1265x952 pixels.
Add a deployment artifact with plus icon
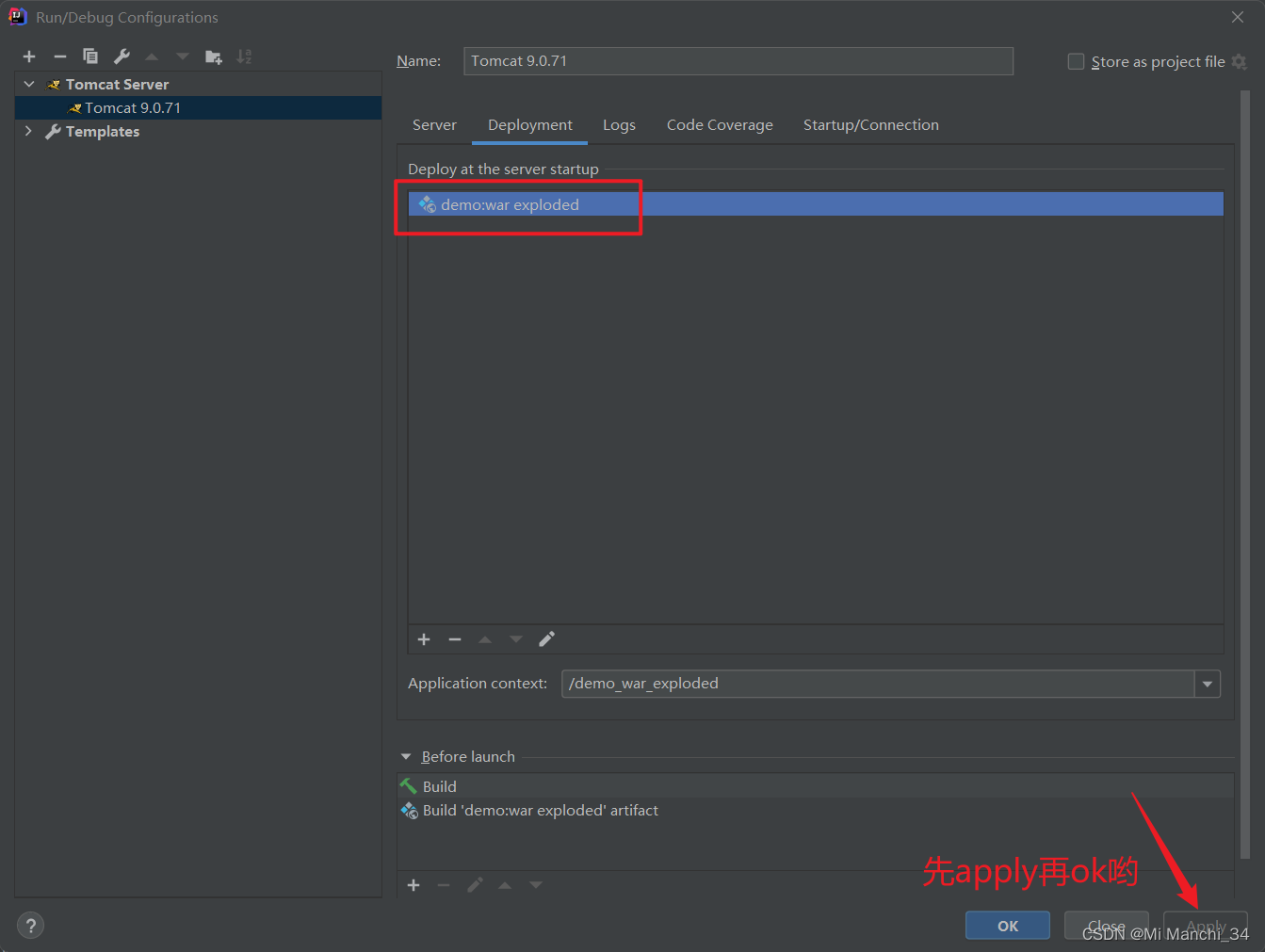click(424, 639)
